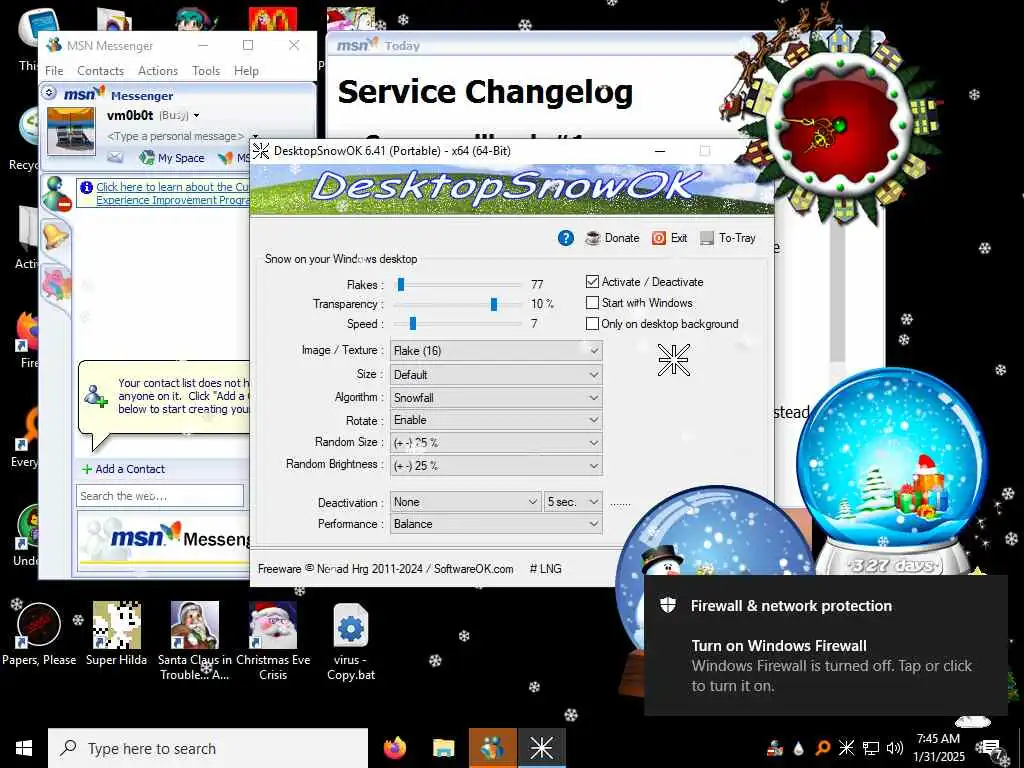1024x768 pixels.
Task: Send DesktopSnowOK To-Tray
Action: pyautogui.click(x=728, y=238)
